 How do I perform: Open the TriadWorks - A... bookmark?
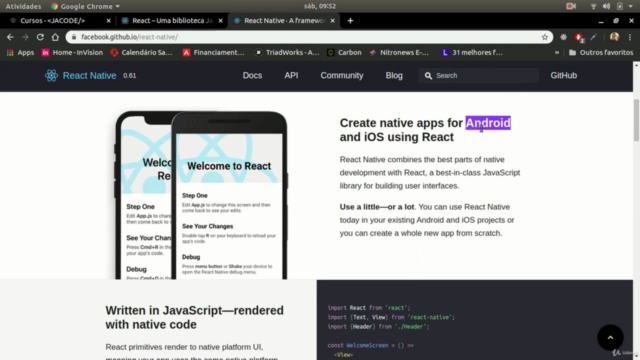click(x=287, y=52)
